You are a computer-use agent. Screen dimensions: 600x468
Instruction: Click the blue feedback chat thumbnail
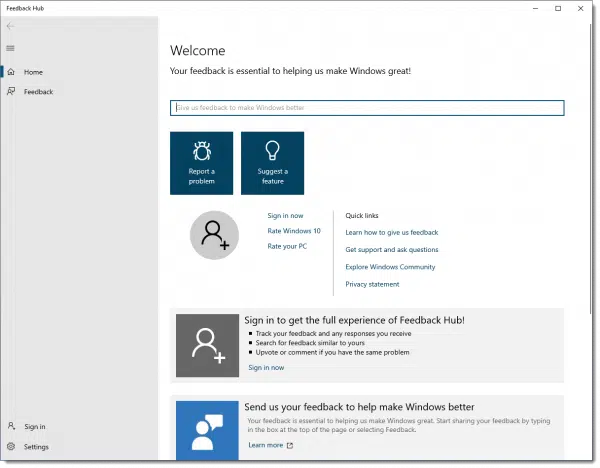[x=207, y=430]
